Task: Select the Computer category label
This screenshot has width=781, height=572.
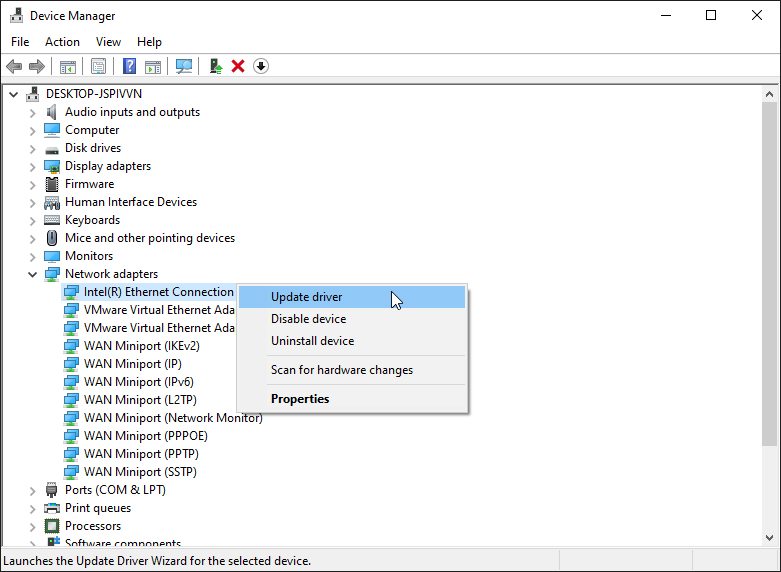Action: pos(92,130)
